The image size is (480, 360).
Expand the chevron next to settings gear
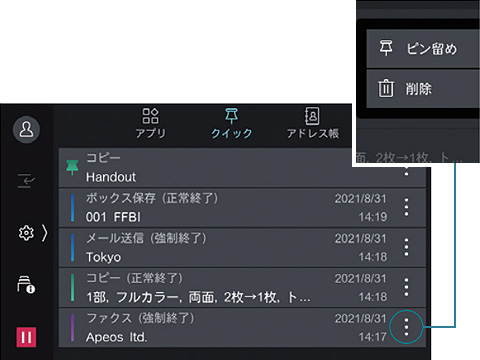[x=45, y=233]
